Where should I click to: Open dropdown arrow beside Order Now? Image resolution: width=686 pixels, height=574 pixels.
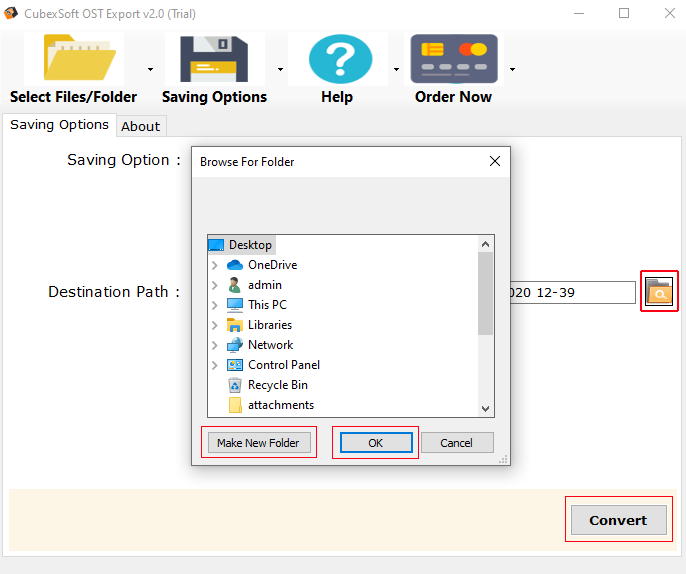pos(512,69)
